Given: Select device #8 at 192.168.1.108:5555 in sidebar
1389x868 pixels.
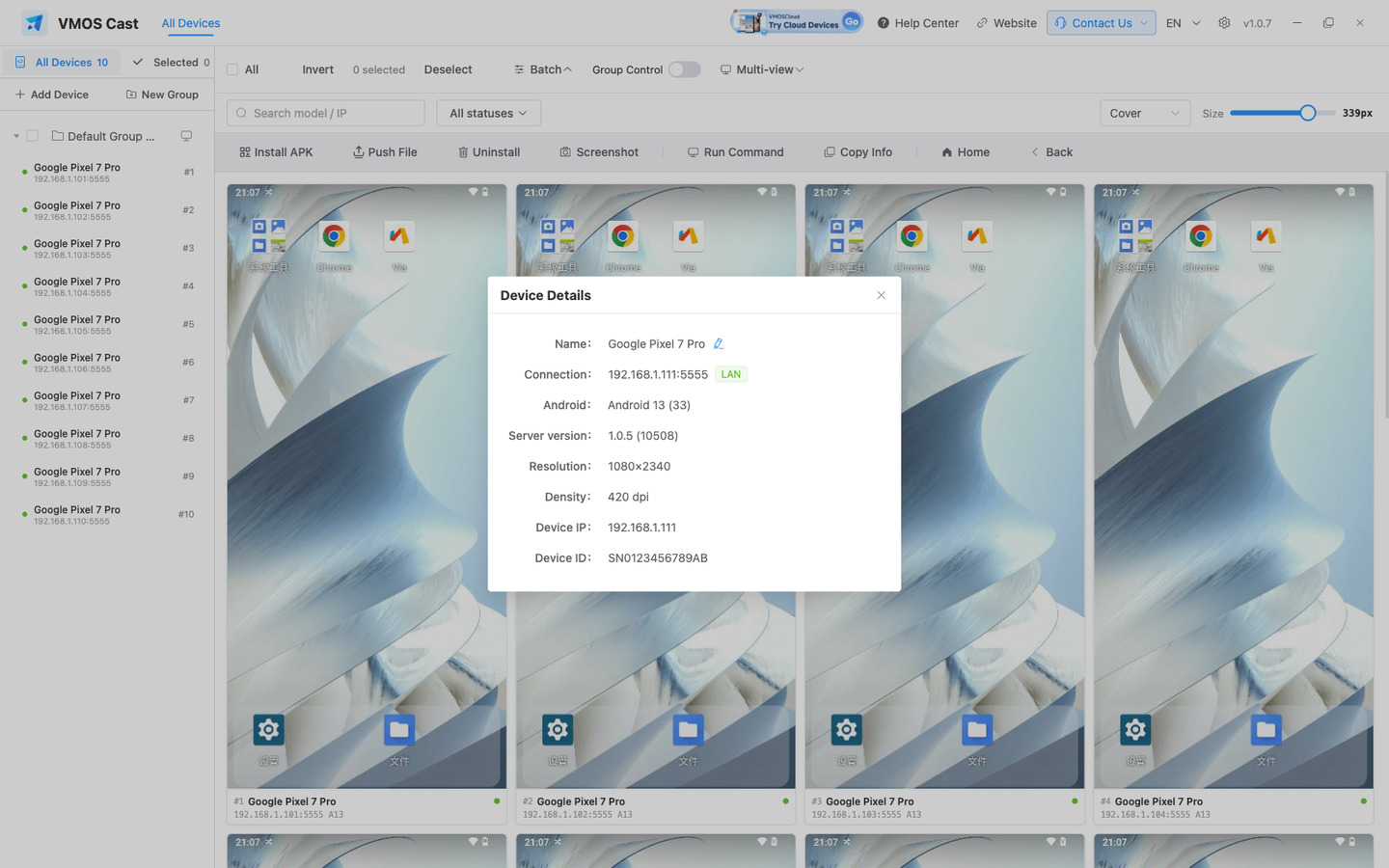Looking at the screenshot, I should click(x=107, y=439).
